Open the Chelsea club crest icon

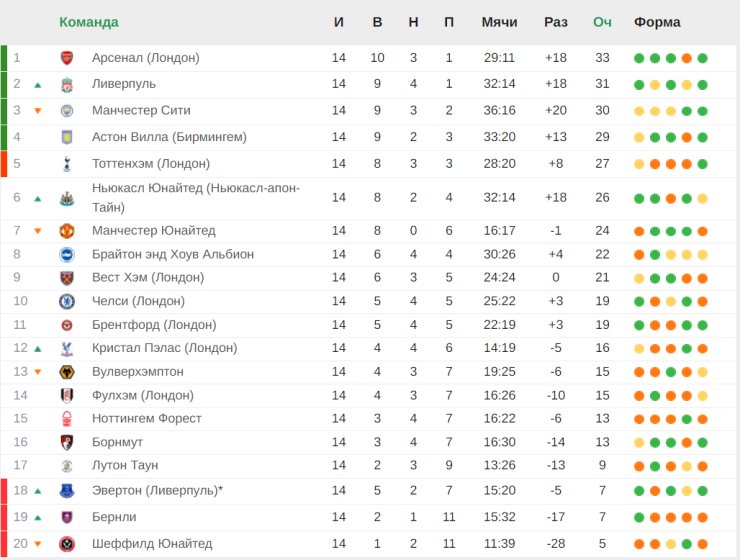[x=67, y=301]
